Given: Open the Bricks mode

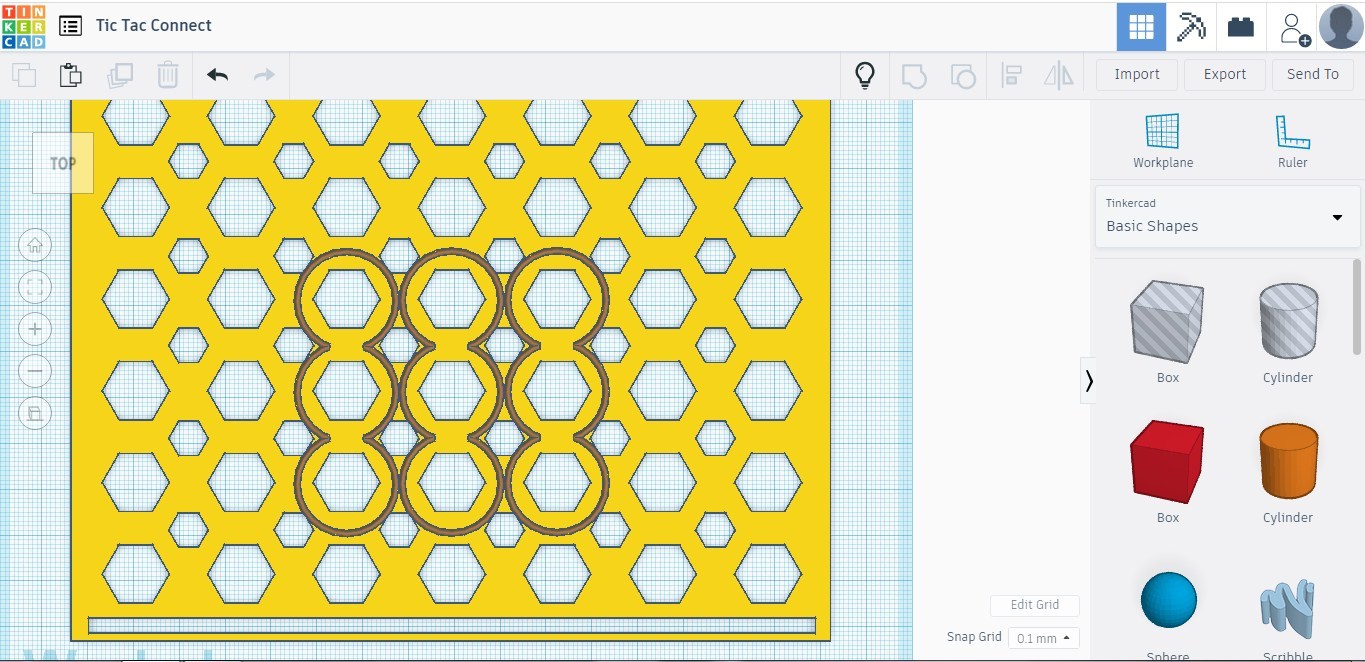Looking at the screenshot, I should [x=1241, y=27].
